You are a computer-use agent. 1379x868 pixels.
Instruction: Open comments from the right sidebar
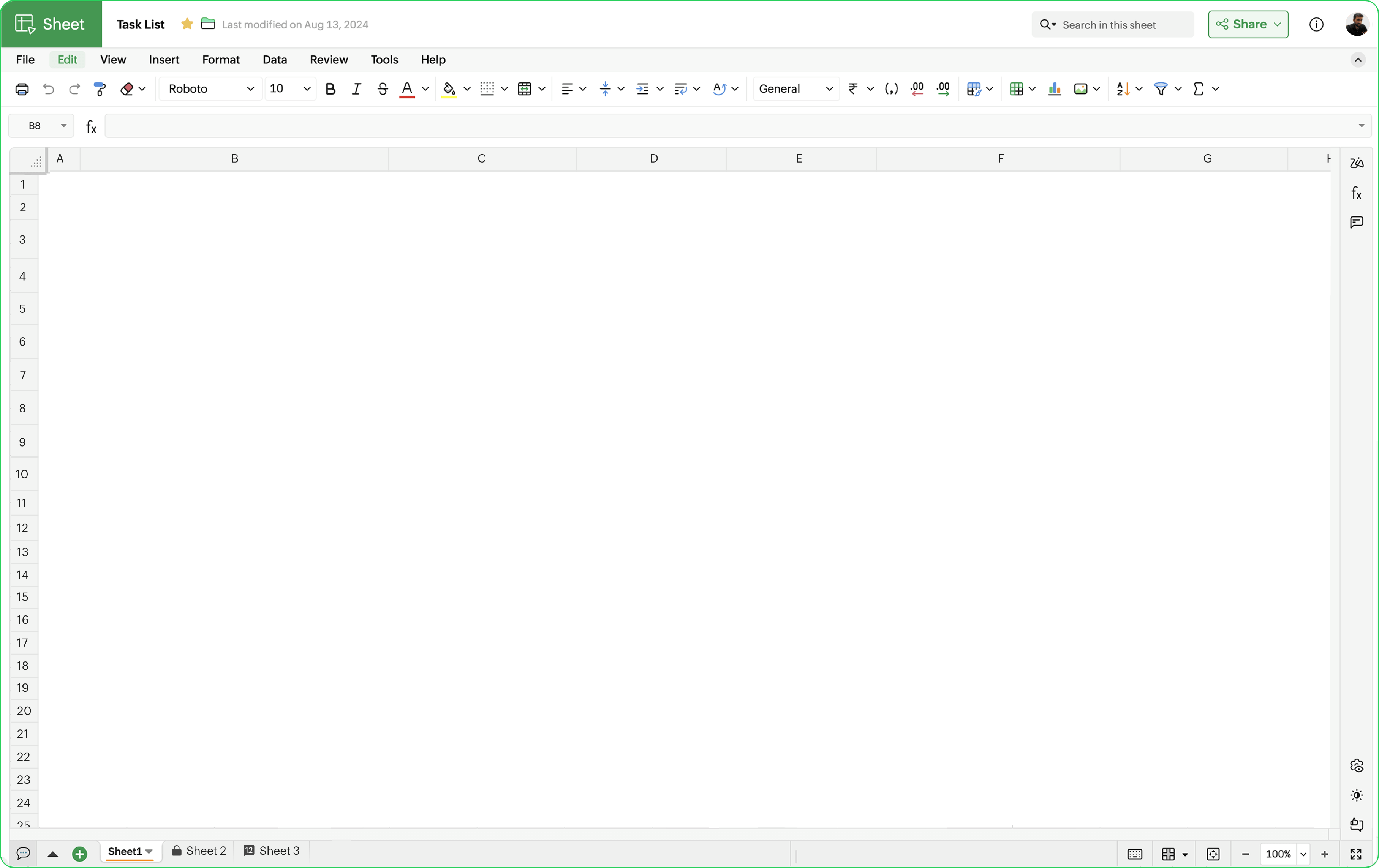coord(1357,222)
